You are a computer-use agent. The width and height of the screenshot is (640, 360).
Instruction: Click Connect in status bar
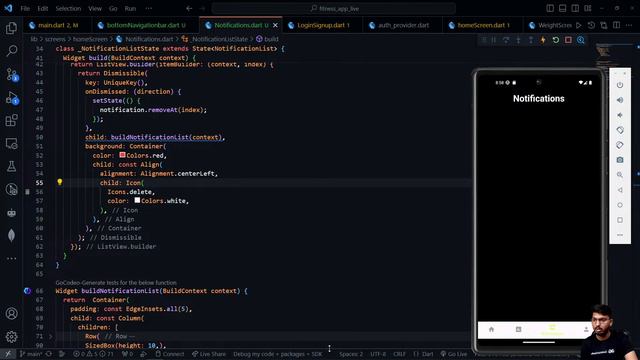point(170,354)
